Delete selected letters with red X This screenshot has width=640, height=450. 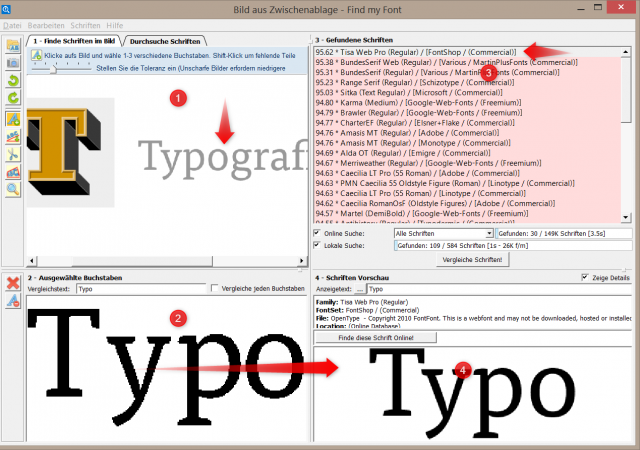[13, 283]
